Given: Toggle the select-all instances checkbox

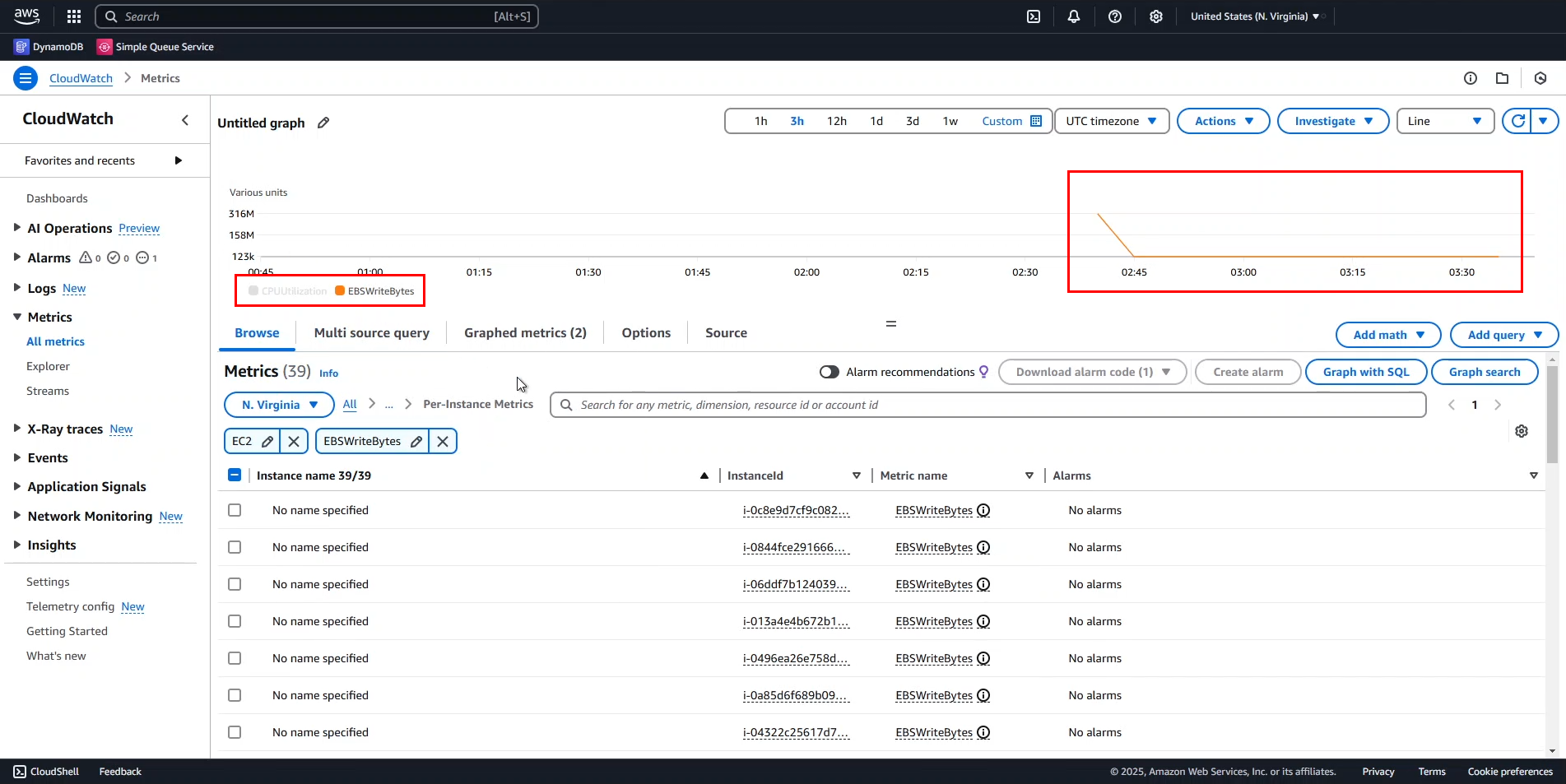Looking at the screenshot, I should [x=235, y=476].
